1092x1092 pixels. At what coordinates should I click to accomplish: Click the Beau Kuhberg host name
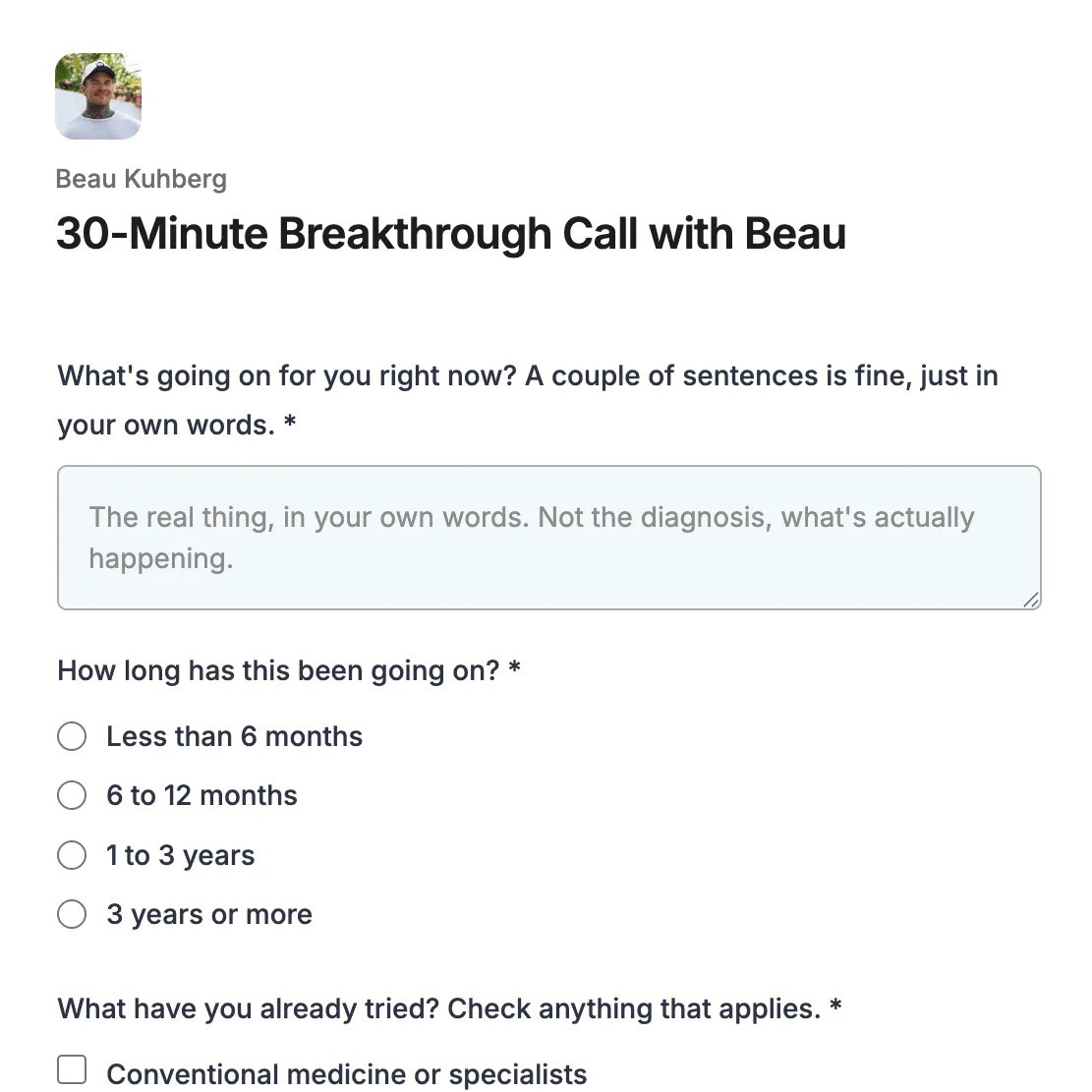pos(142,179)
